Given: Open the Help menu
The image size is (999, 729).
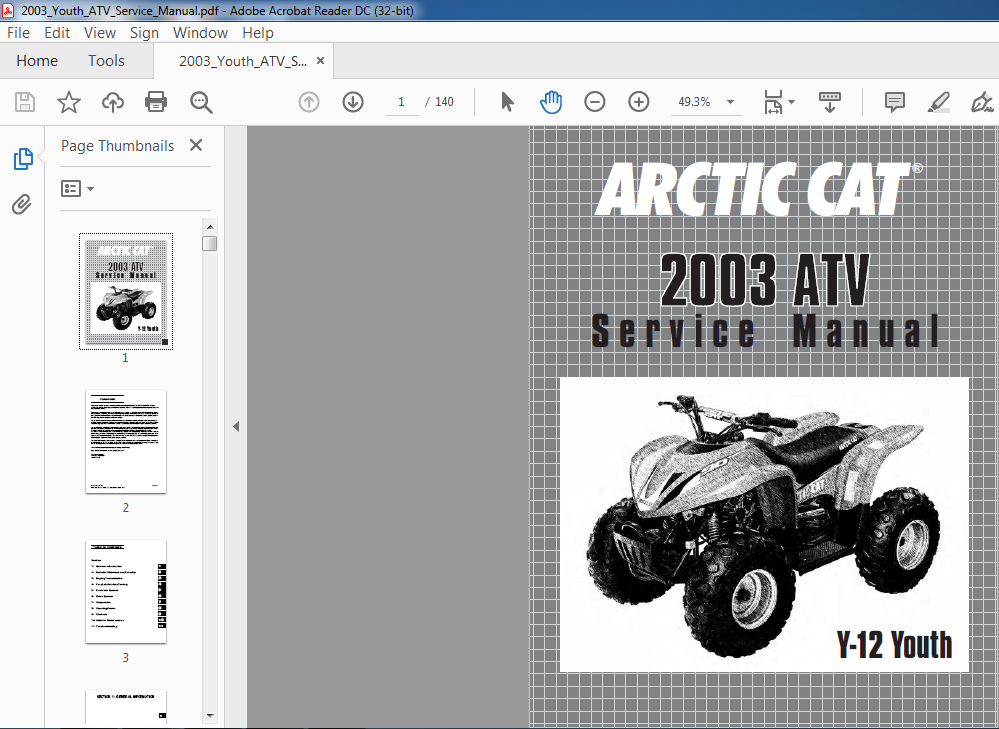Looking at the screenshot, I should click(257, 32).
